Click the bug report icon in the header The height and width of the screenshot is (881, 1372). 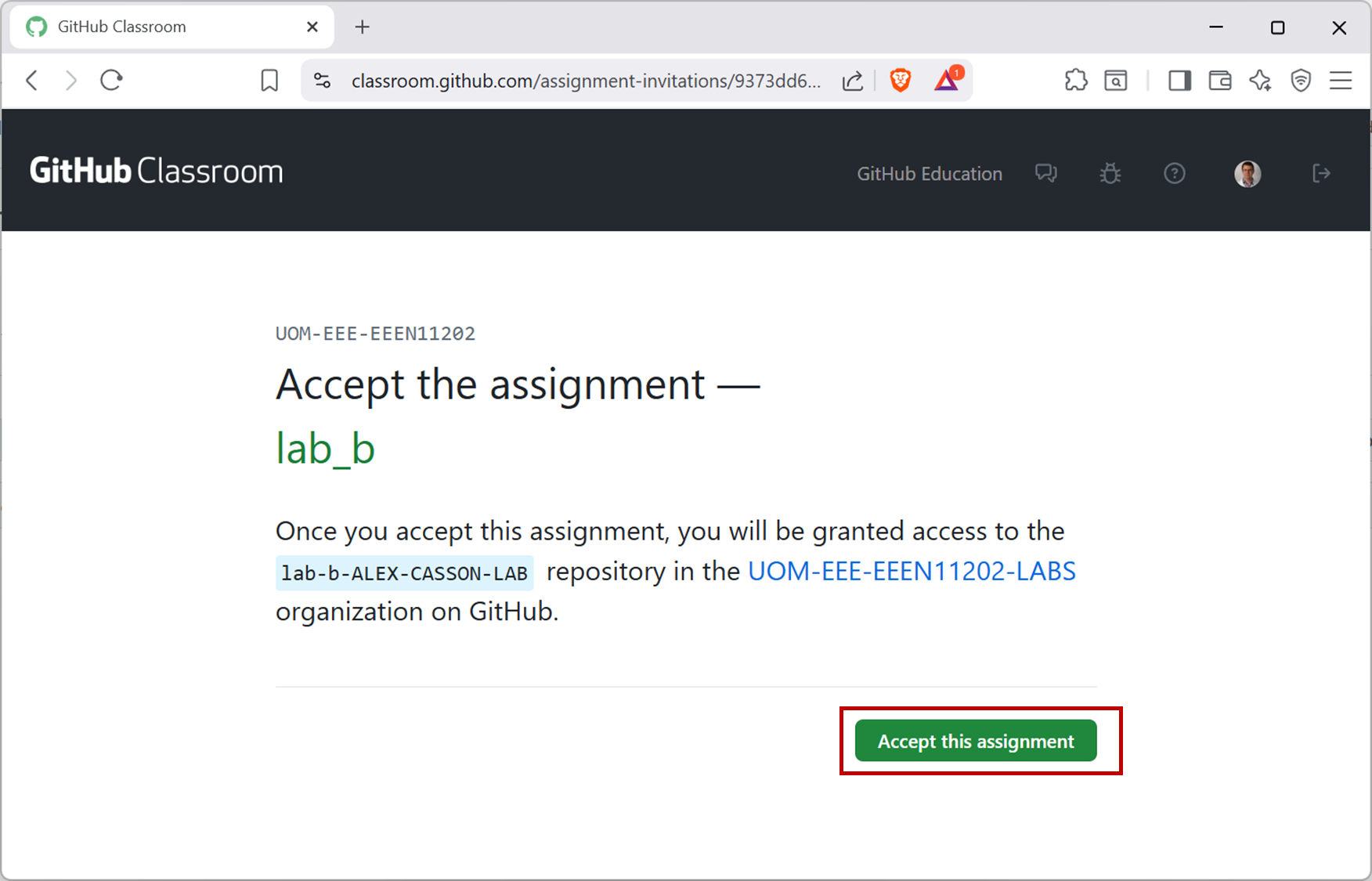tap(1110, 173)
